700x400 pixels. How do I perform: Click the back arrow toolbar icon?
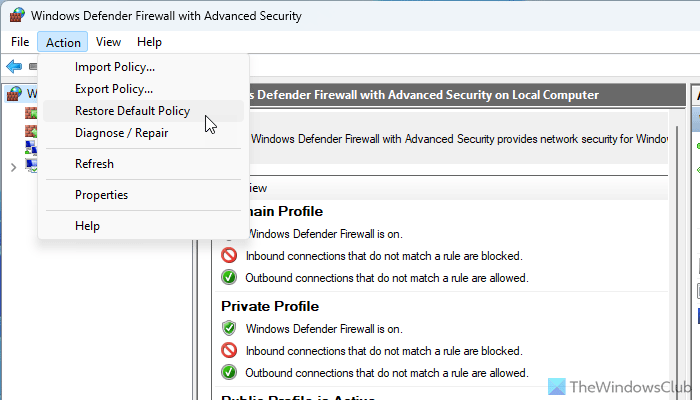(13, 66)
